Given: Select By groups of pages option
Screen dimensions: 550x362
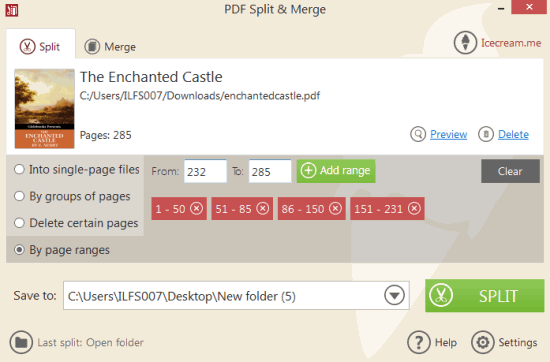Looking at the screenshot, I should pos(72,196).
